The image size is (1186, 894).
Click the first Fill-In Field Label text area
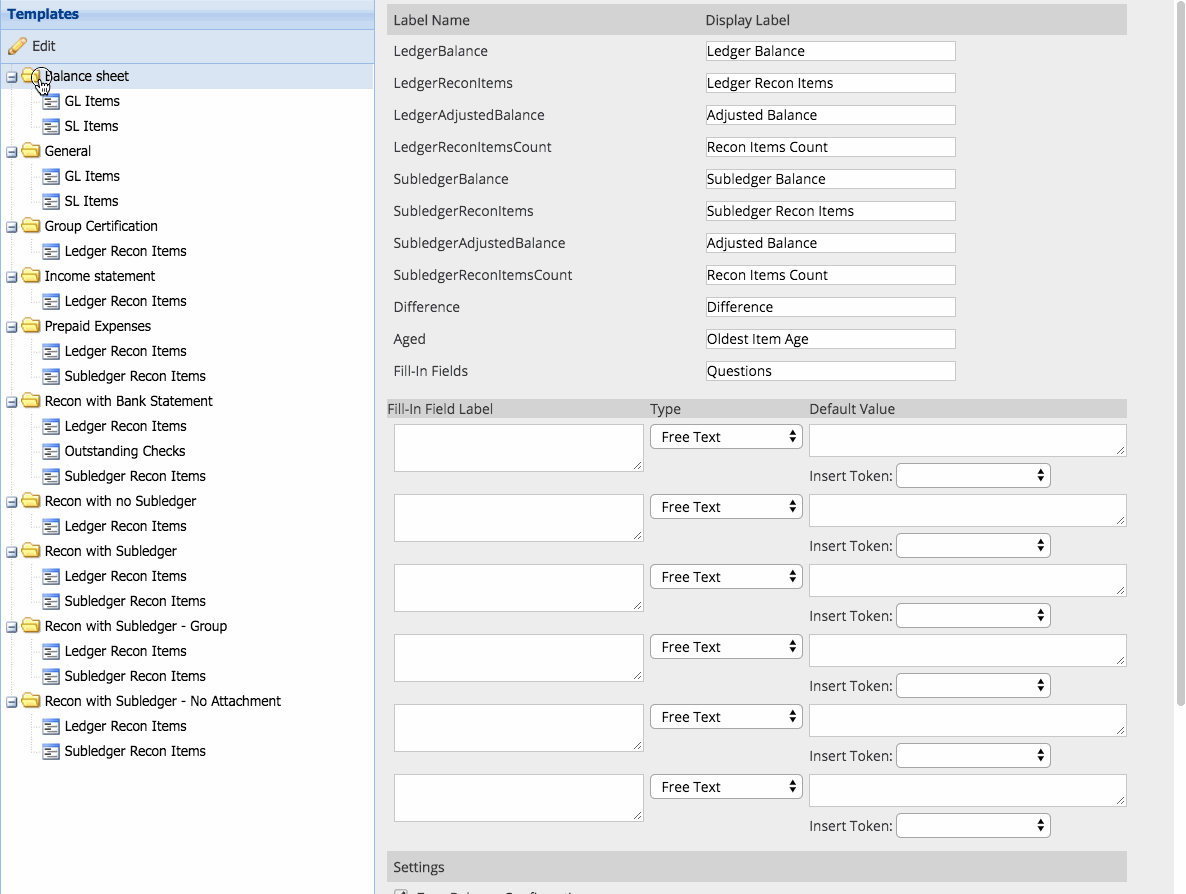point(518,447)
